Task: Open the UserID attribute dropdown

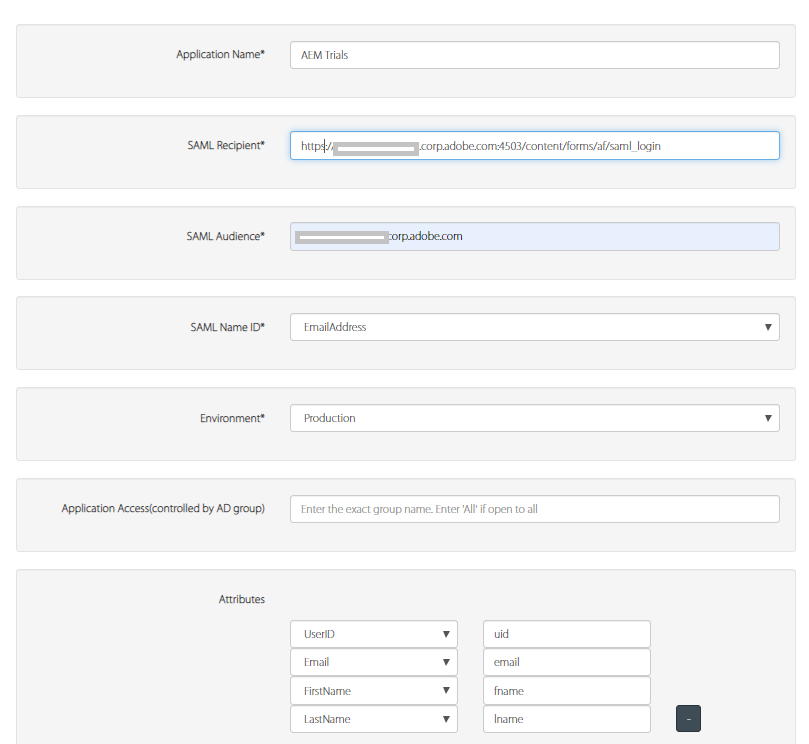Action: tap(373, 633)
